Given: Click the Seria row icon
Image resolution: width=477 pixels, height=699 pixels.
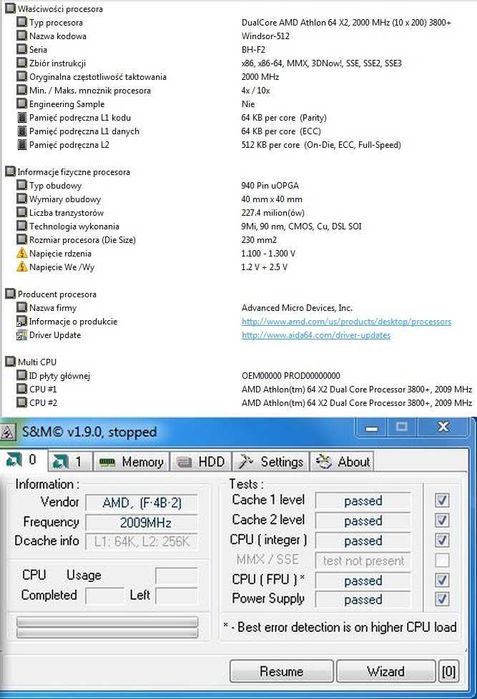Looking at the screenshot, I should click(21, 49).
